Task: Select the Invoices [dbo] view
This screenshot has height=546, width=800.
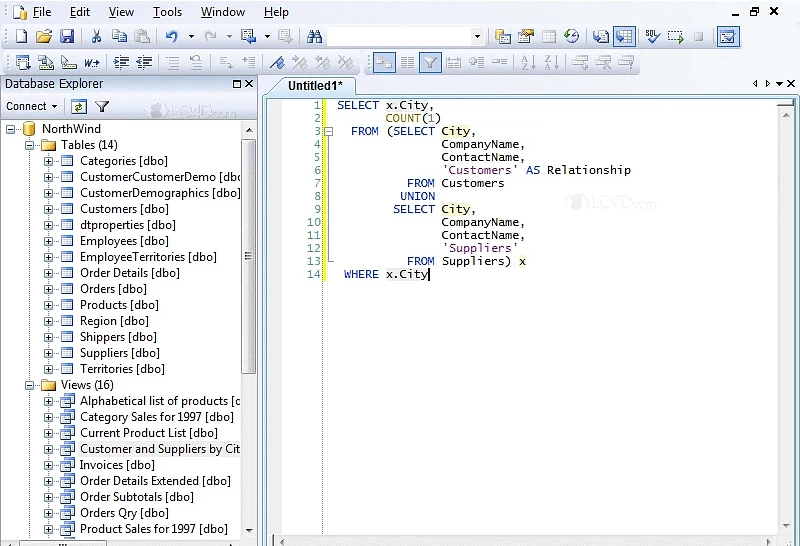Action: tap(117, 465)
